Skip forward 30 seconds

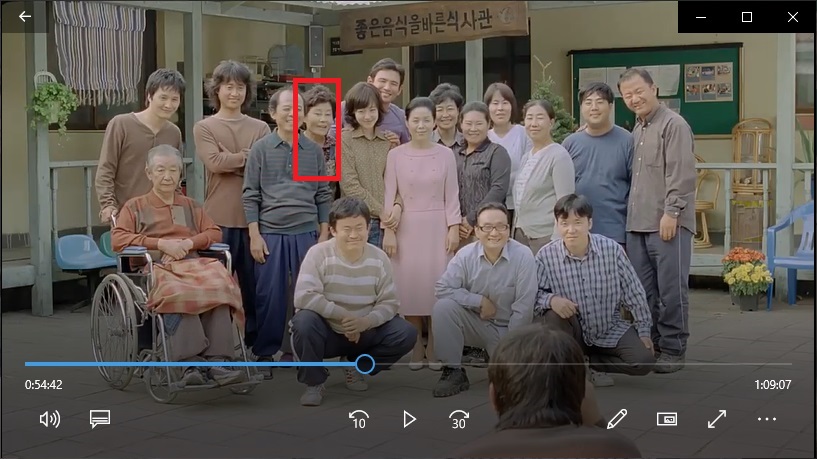459,419
